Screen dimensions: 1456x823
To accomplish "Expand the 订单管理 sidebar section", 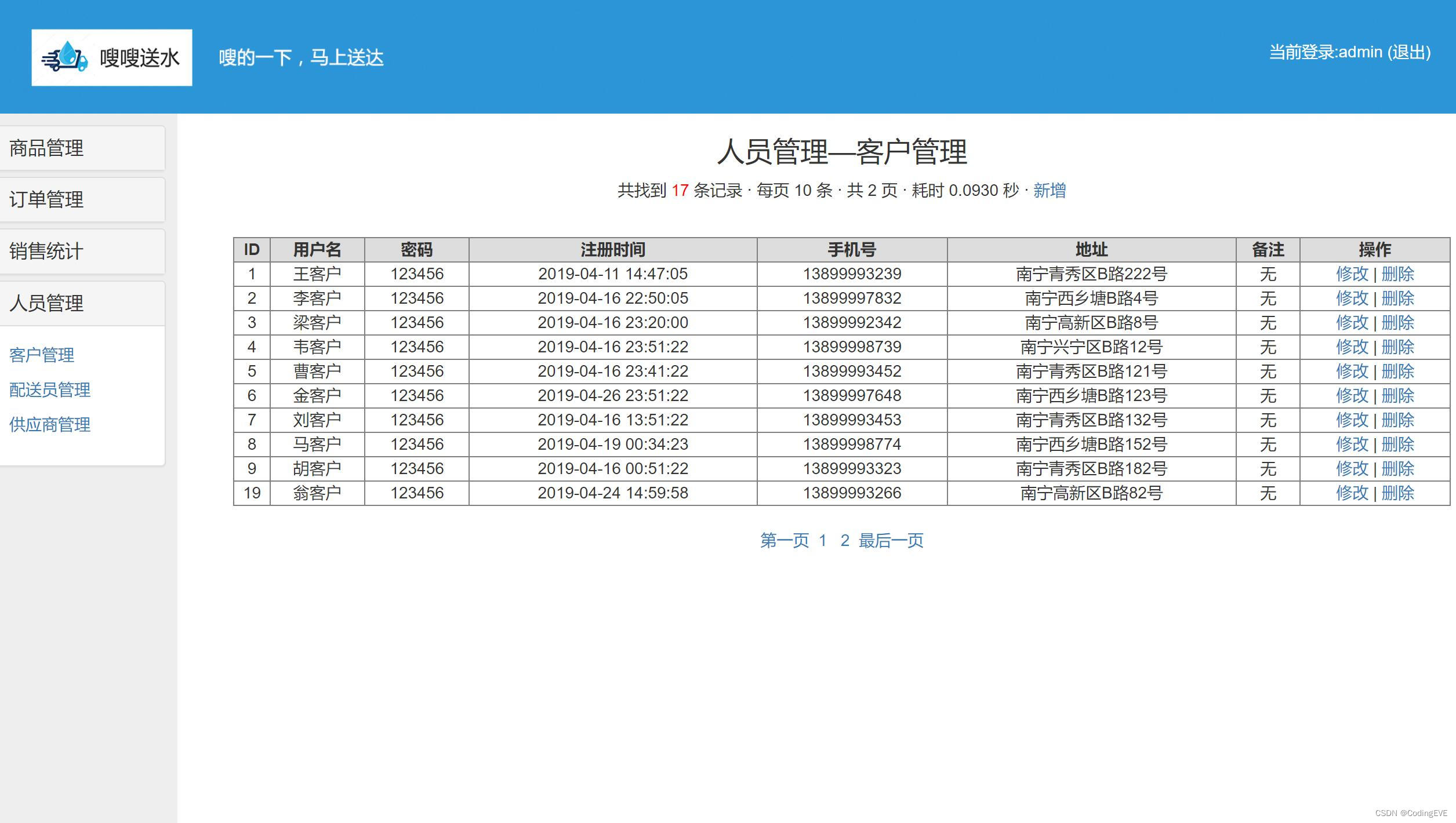I will tap(46, 200).
